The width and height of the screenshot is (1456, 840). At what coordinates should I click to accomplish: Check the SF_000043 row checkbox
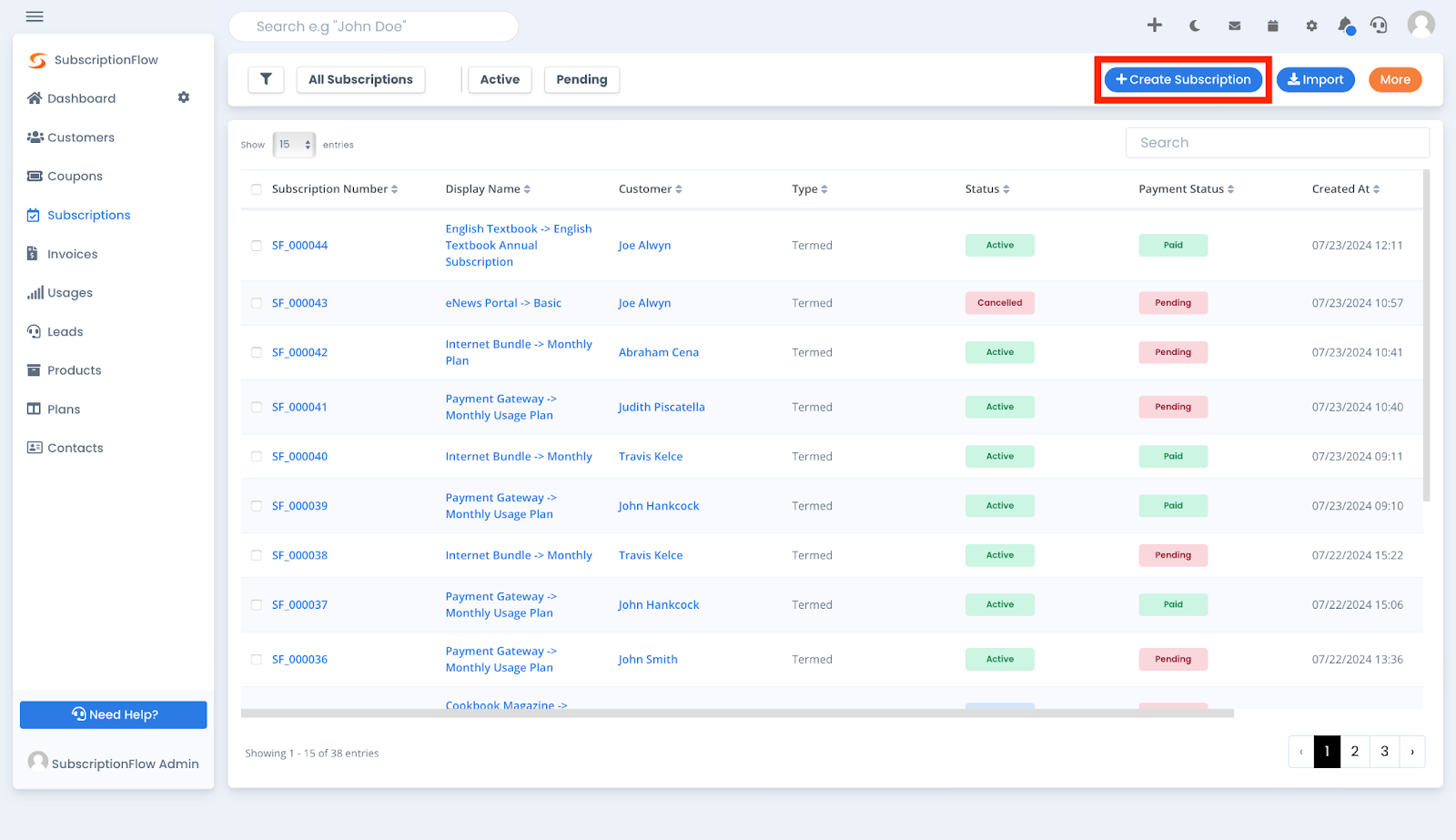(257, 303)
